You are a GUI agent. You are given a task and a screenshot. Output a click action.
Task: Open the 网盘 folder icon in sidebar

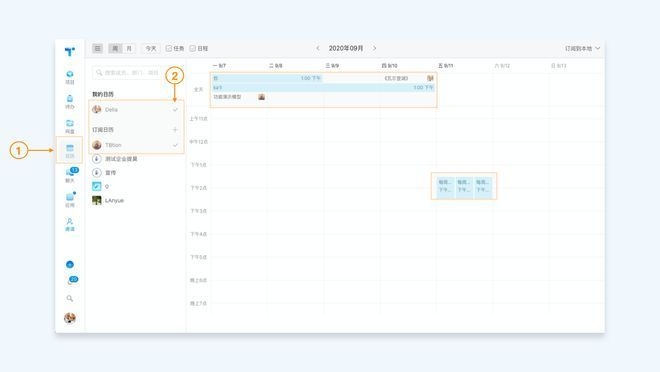pos(70,126)
